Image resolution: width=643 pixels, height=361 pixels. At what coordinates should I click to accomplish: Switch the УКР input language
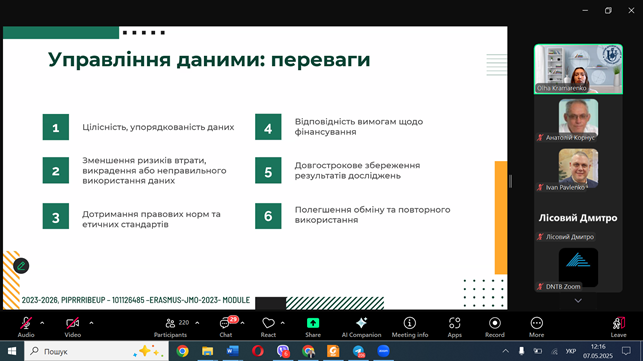(x=570, y=351)
